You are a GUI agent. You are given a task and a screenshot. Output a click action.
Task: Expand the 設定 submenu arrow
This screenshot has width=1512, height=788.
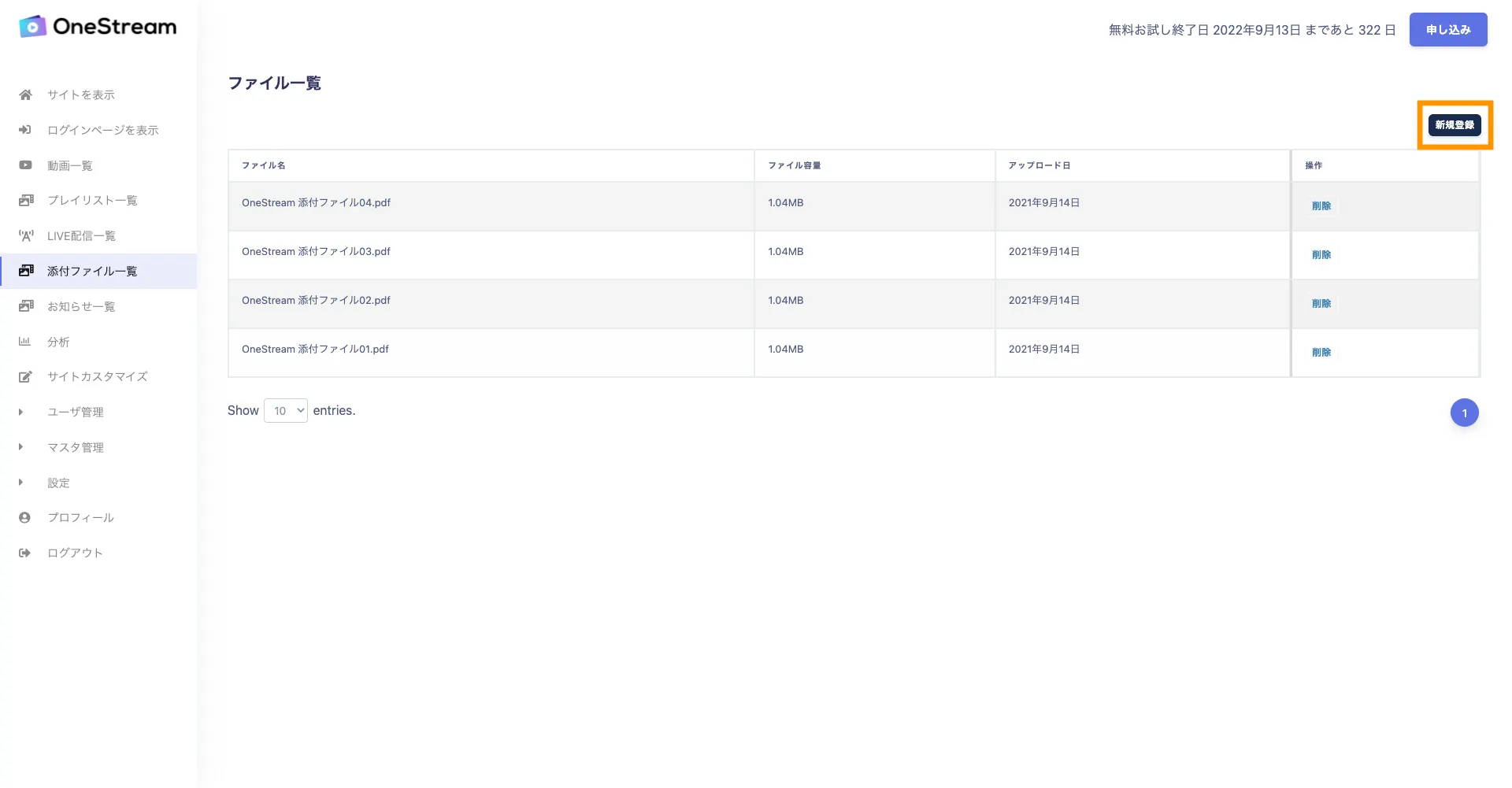(20, 483)
